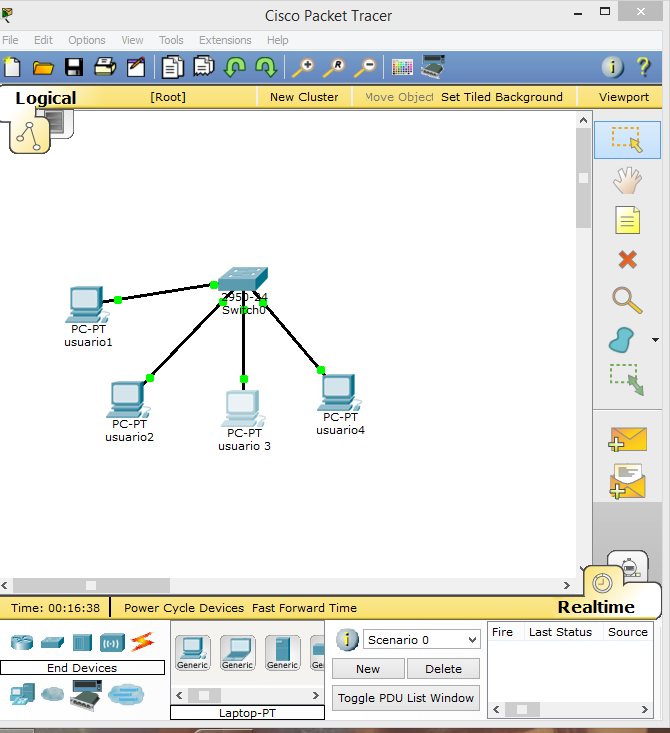Click the usuario1 PC on canvas
This screenshot has height=733, width=670.
coord(87,304)
